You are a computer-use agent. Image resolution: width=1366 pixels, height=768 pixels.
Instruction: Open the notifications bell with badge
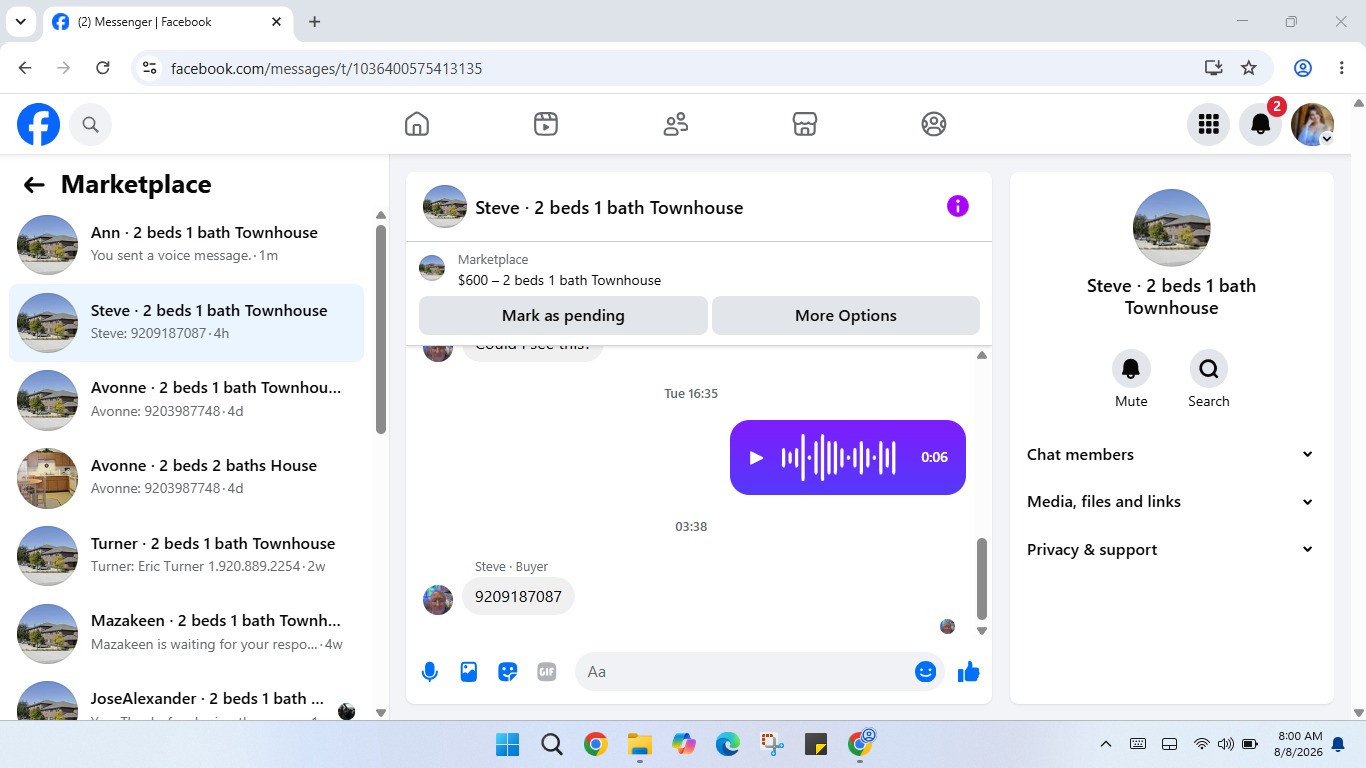(1261, 124)
